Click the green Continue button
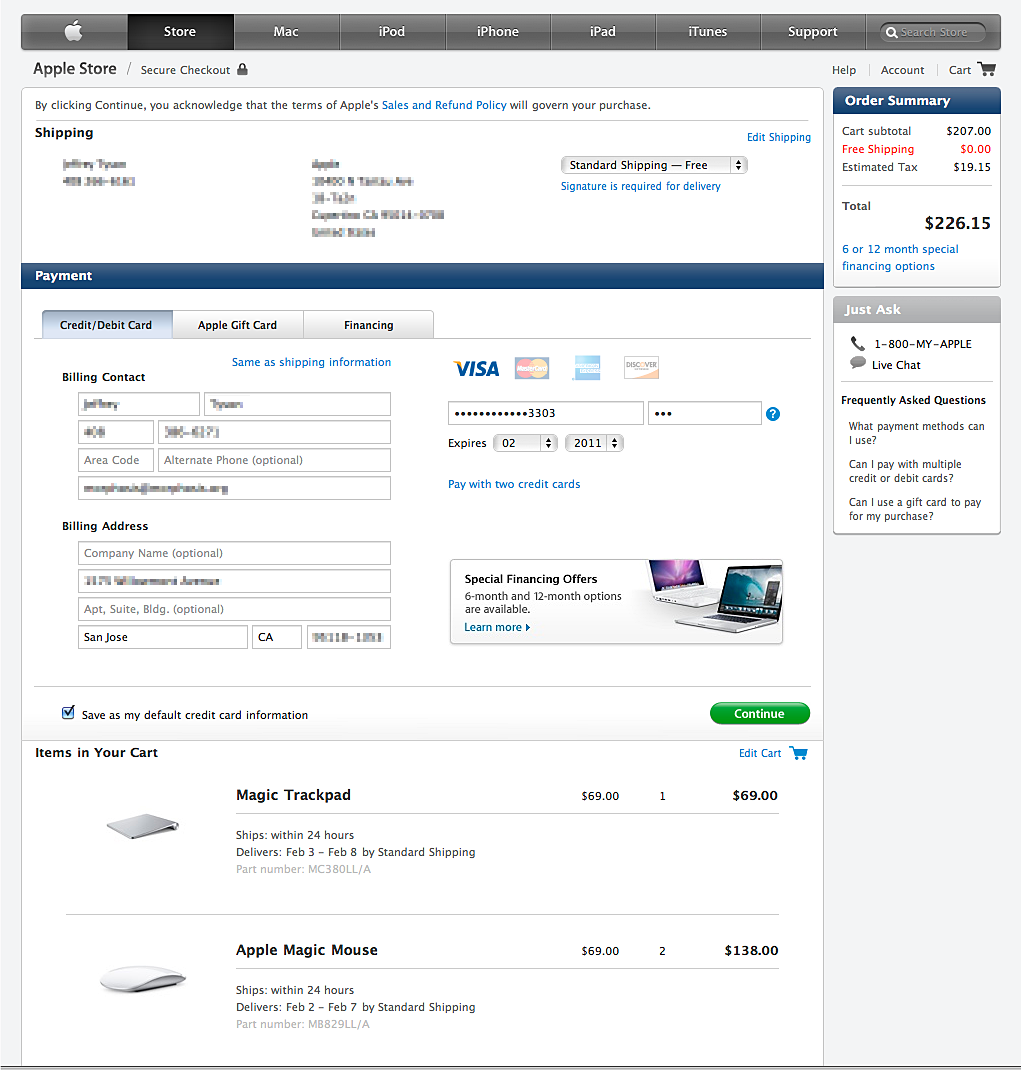 pyautogui.click(x=760, y=713)
